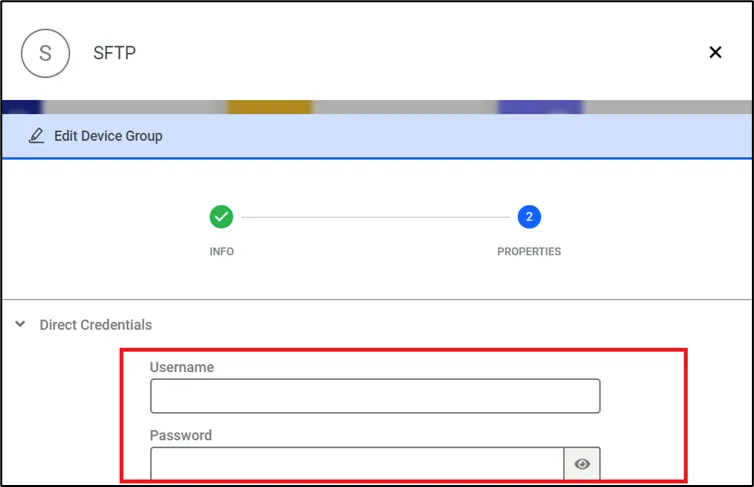Click the Username field label
Screen dimensions: 754x487
pyautogui.click(x=182, y=367)
